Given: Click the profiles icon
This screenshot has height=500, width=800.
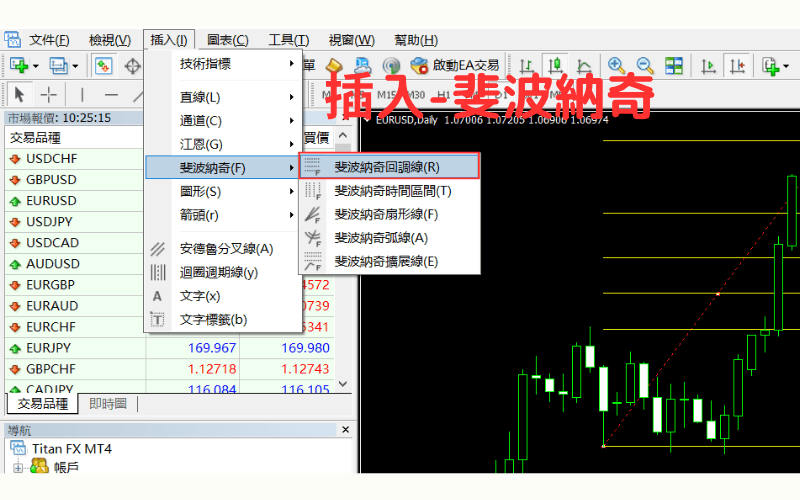Looking at the screenshot, I should pyautogui.click(x=58, y=66).
